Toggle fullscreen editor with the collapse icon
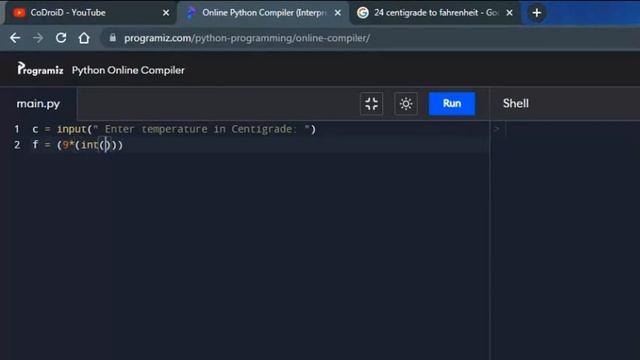640x360 pixels. point(371,104)
